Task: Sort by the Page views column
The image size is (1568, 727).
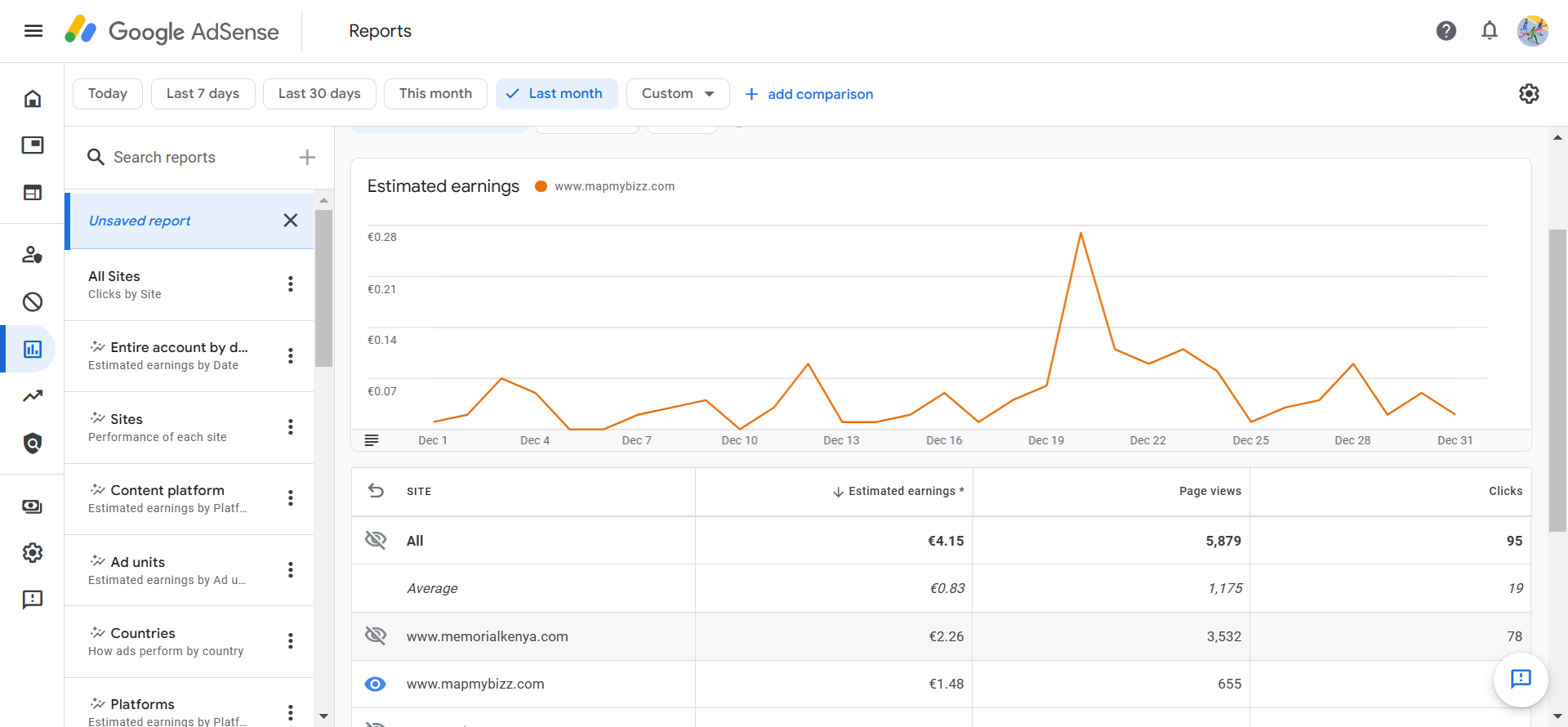Action: click(x=1209, y=491)
